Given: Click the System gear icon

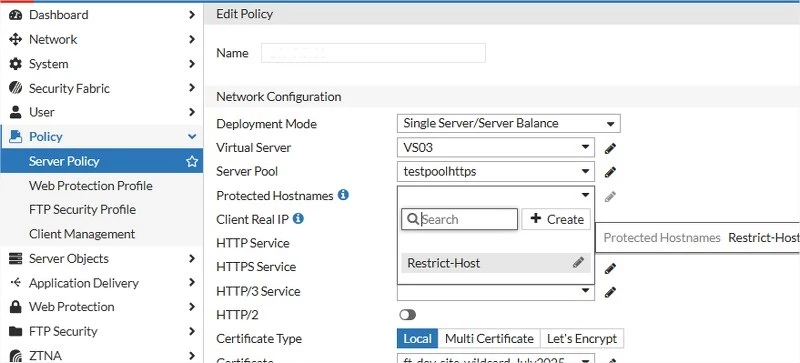Looking at the screenshot, I should coord(16,64).
